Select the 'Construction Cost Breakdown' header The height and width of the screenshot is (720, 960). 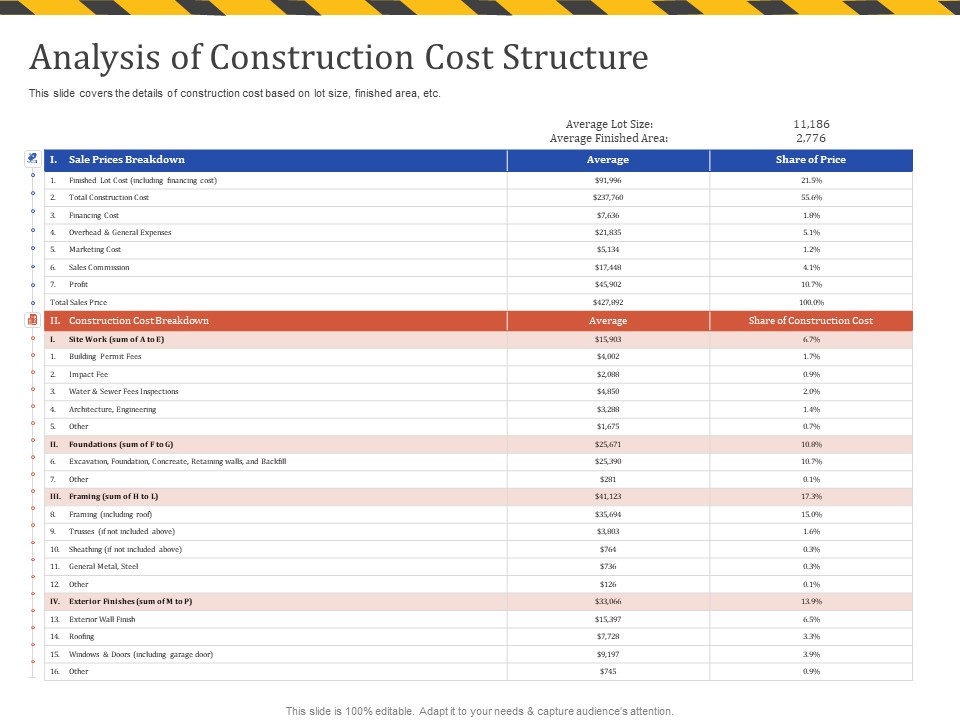(139, 321)
